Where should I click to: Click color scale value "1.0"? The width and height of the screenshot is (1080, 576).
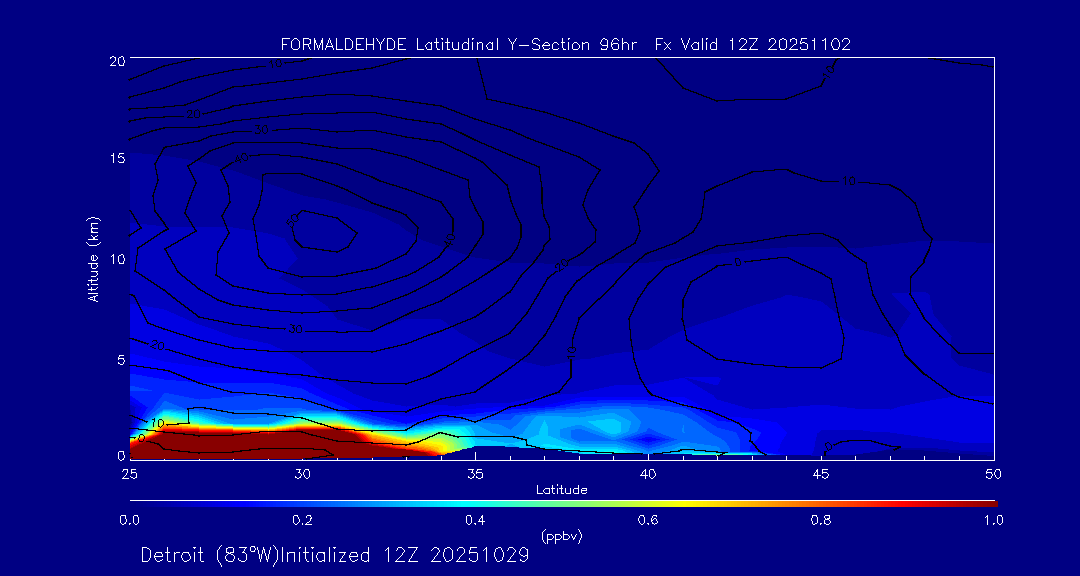click(x=994, y=521)
